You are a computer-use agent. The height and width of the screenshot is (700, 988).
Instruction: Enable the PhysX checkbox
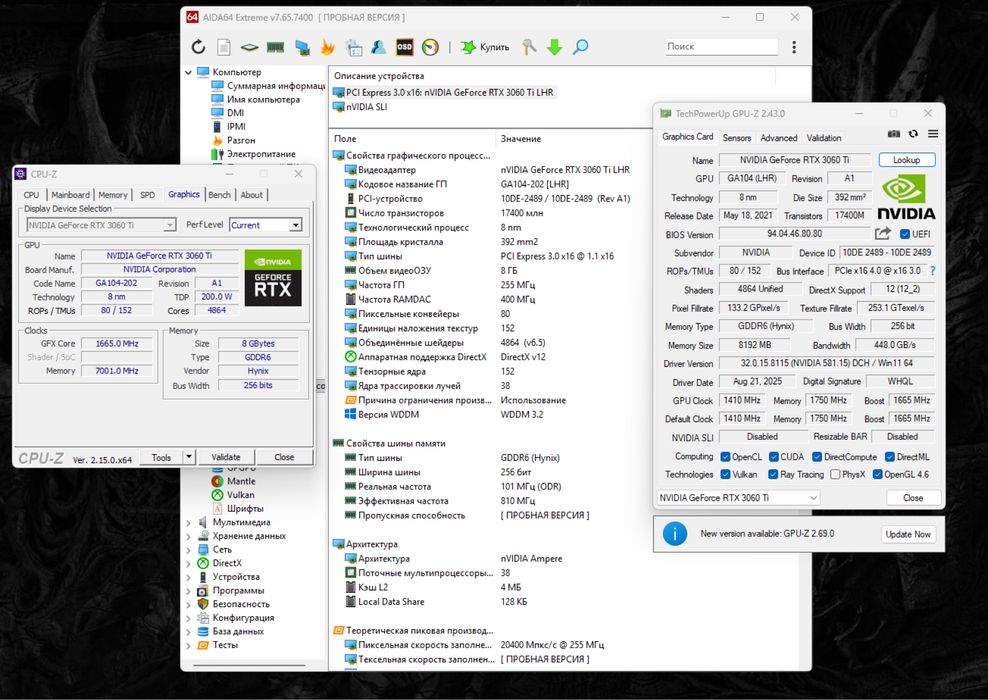[x=833, y=474]
